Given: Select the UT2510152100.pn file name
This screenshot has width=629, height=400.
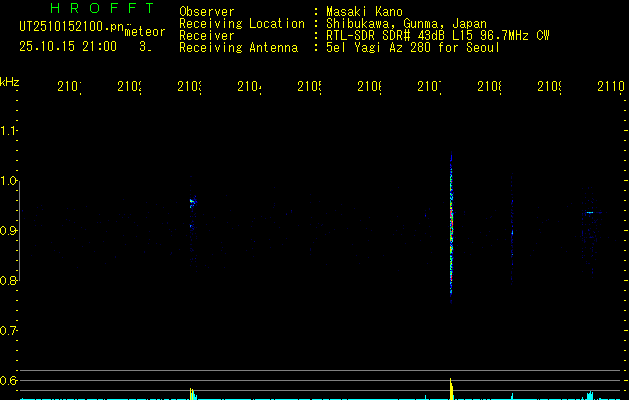Looking at the screenshot, I should [x=71, y=27].
